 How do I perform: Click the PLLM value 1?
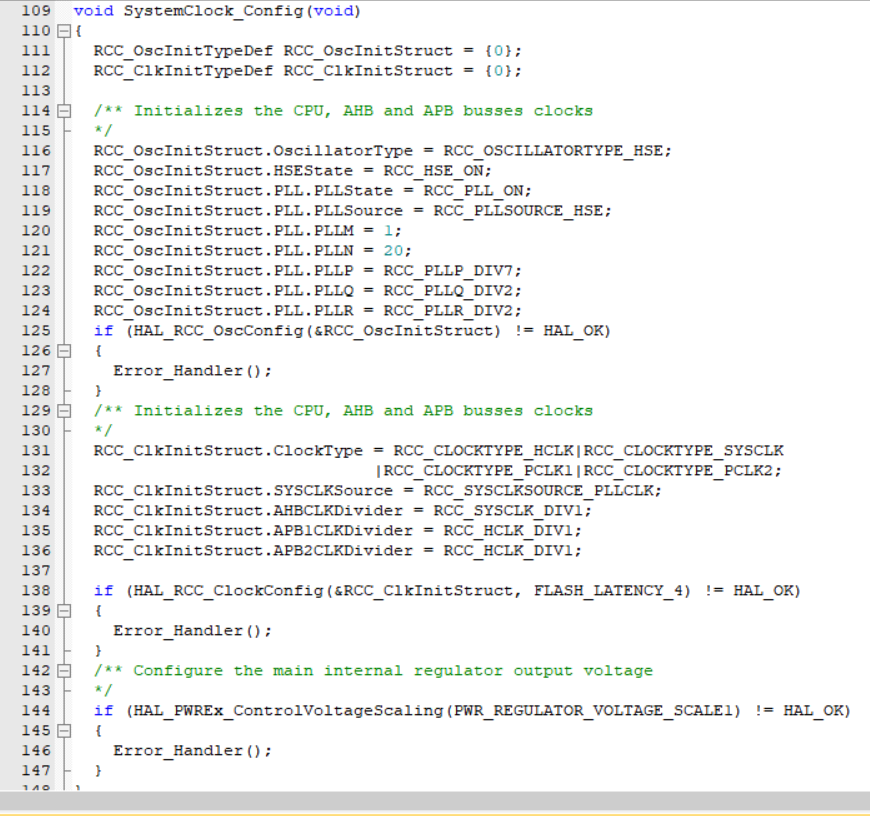click(x=388, y=231)
